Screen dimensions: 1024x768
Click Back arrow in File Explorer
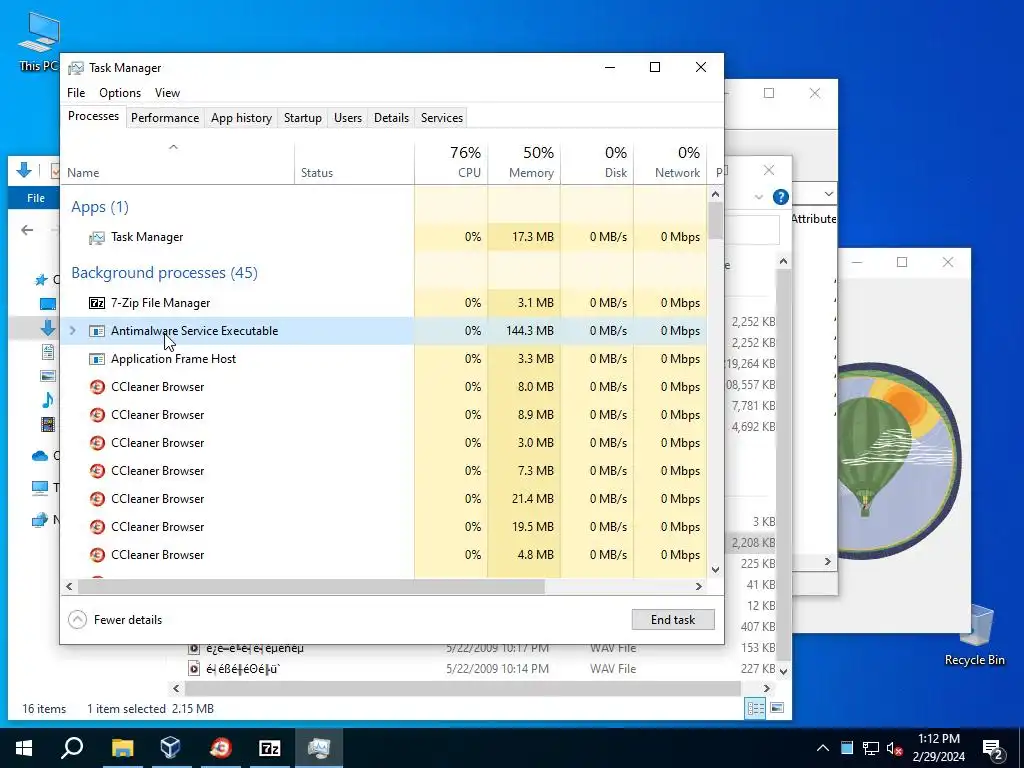[27, 230]
